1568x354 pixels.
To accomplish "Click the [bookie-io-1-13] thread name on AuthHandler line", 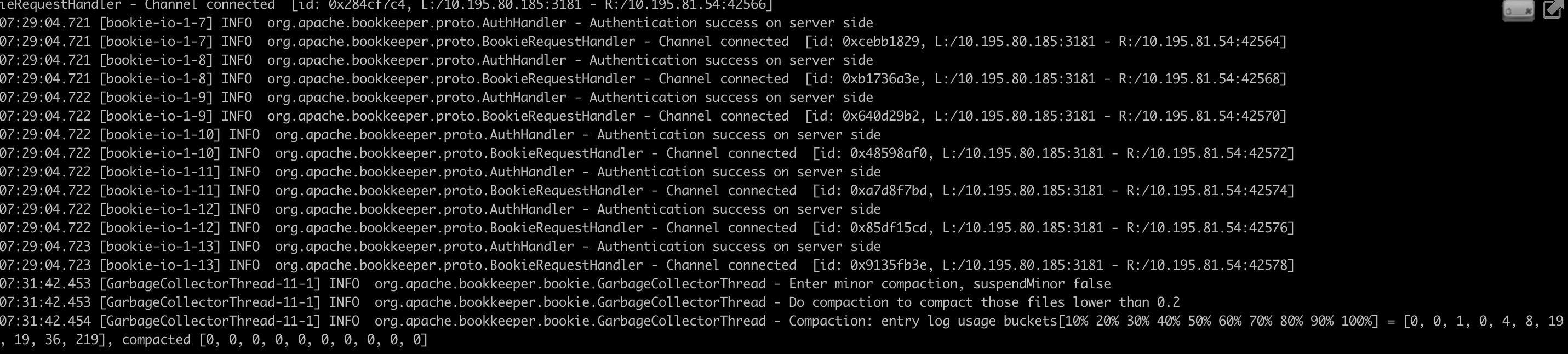I will (x=160, y=246).
